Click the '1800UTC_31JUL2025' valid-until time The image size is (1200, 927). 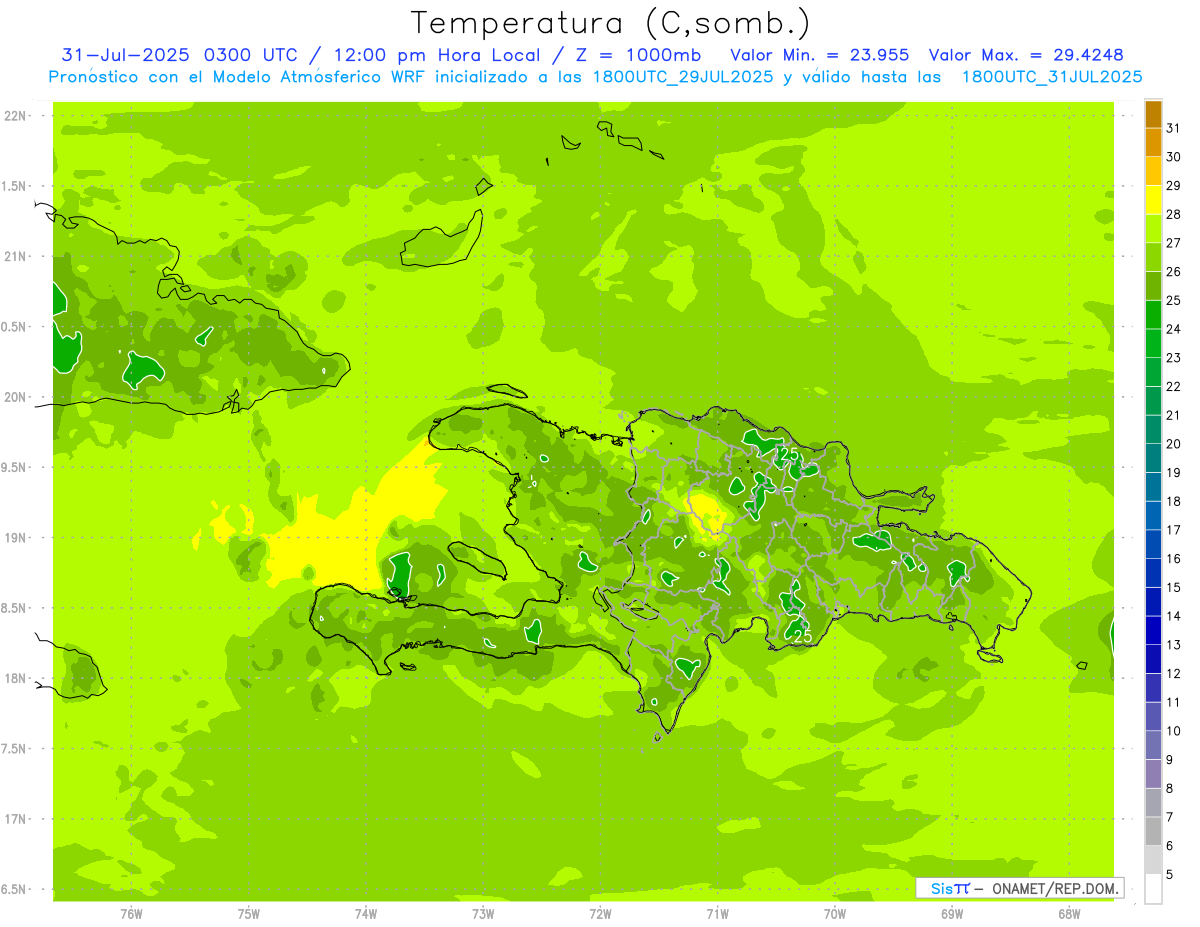point(1052,77)
